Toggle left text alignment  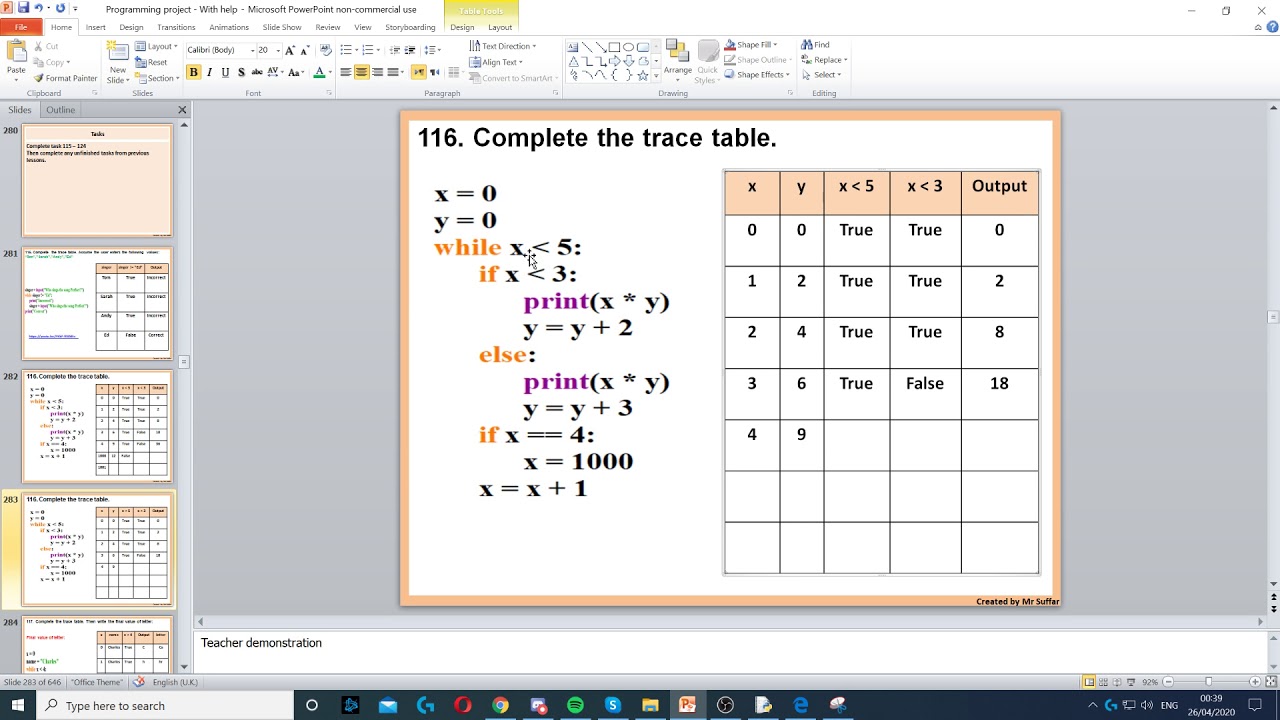pos(346,72)
